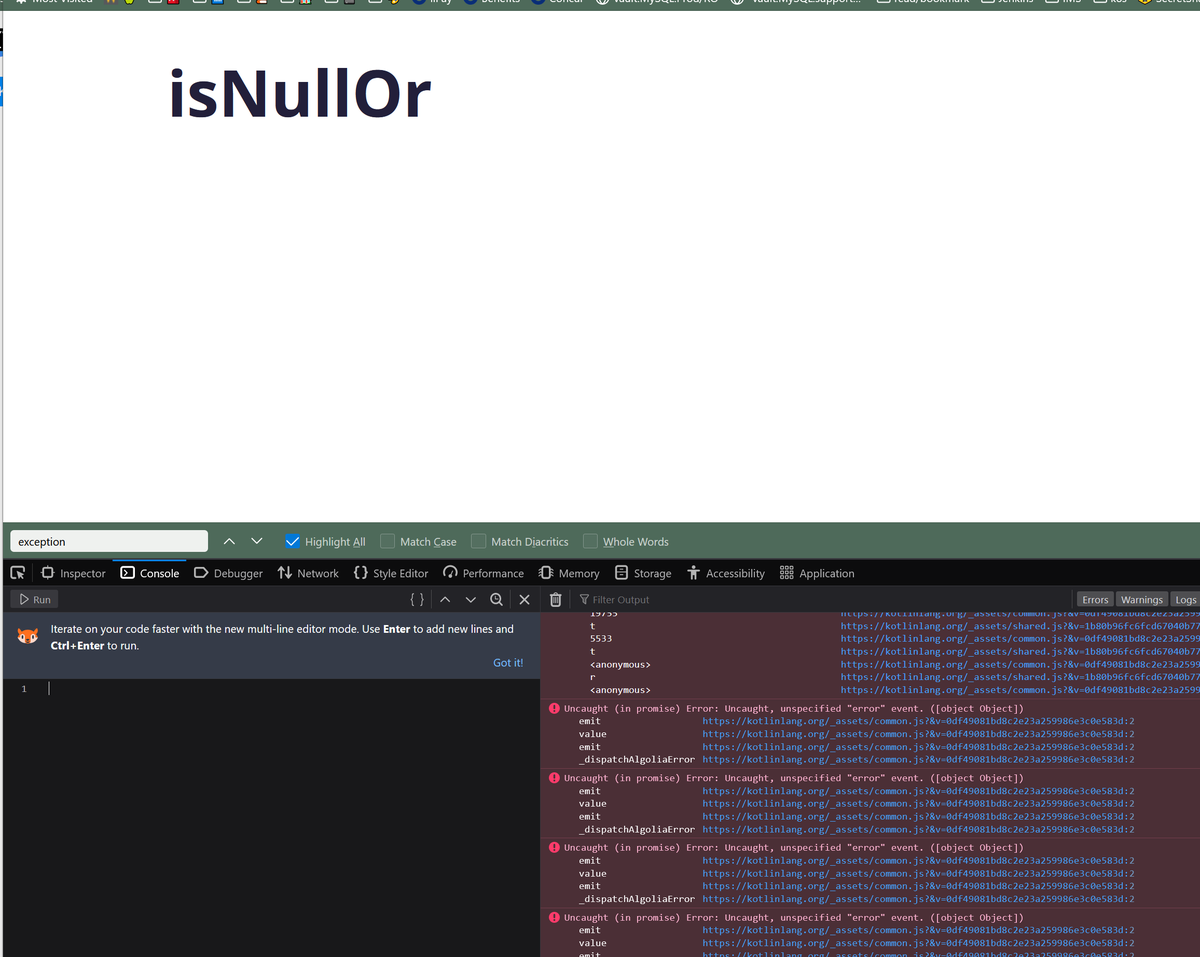Open the Performance tab
1200x957 pixels.
click(x=483, y=573)
